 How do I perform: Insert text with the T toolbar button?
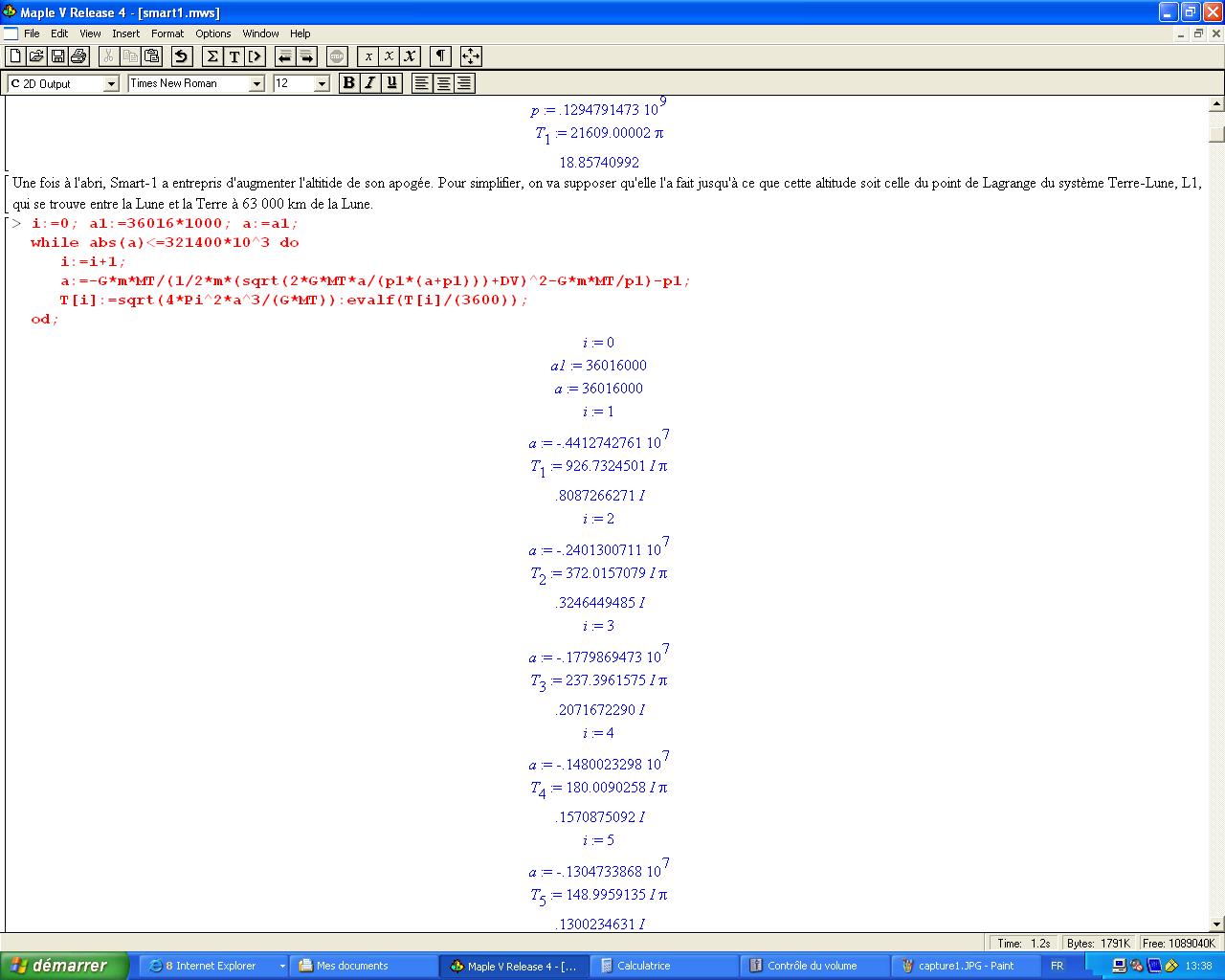[x=234, y=56]
